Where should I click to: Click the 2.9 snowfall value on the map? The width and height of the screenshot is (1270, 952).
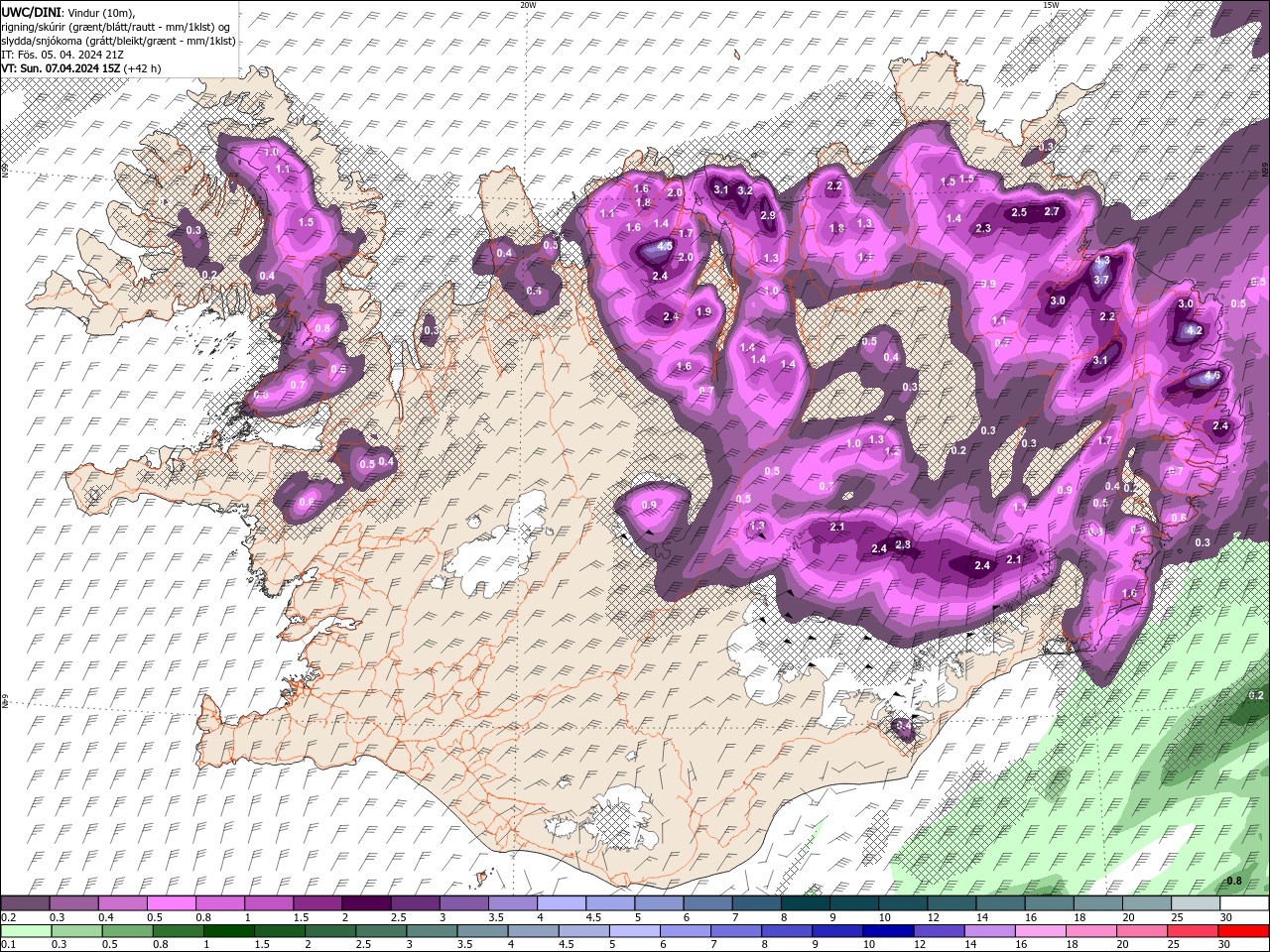click(x=768, y=215)
